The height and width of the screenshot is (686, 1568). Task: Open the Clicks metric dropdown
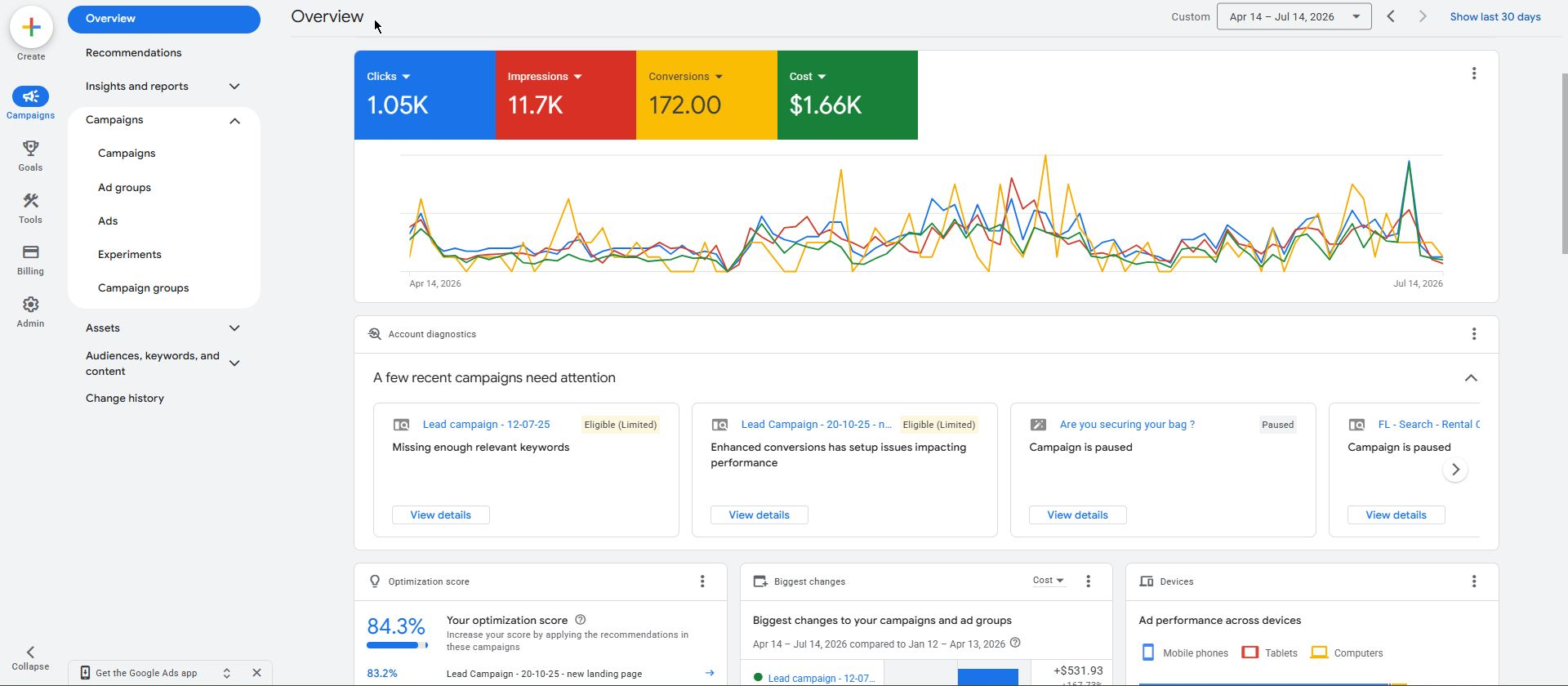(389, 76)
